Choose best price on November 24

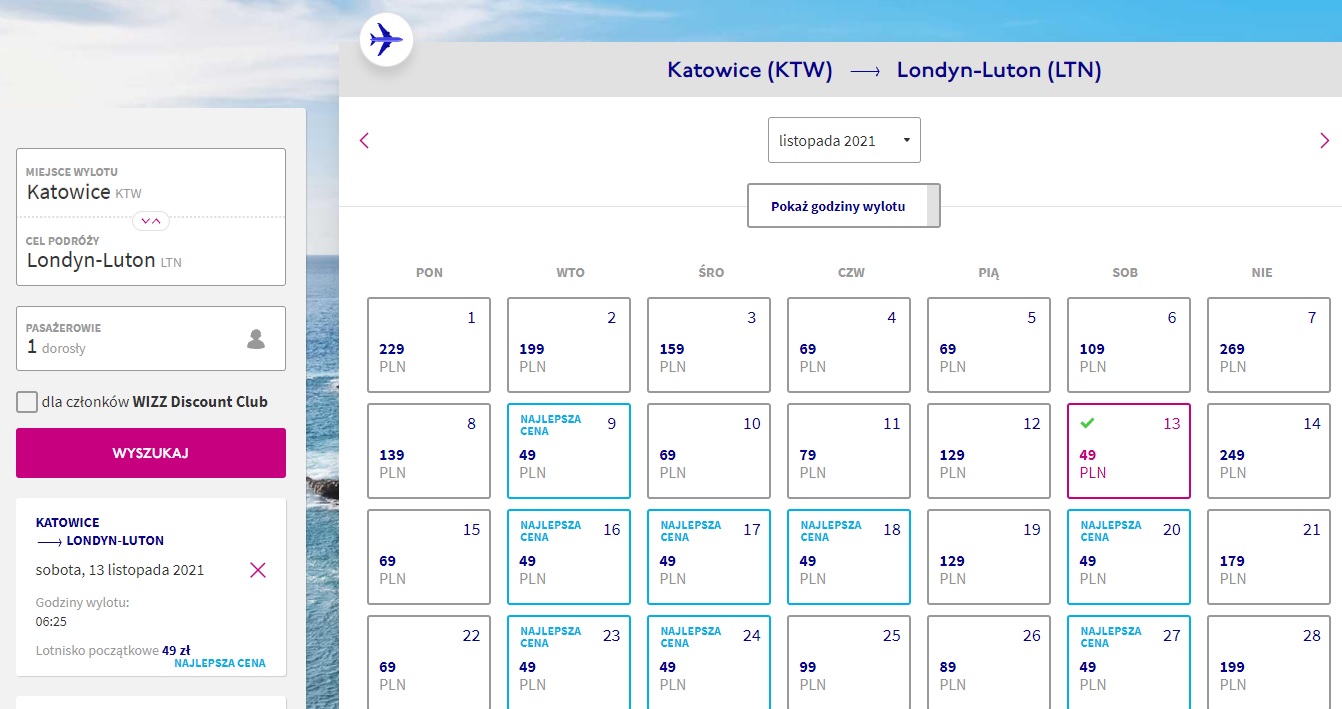point(709,662)
